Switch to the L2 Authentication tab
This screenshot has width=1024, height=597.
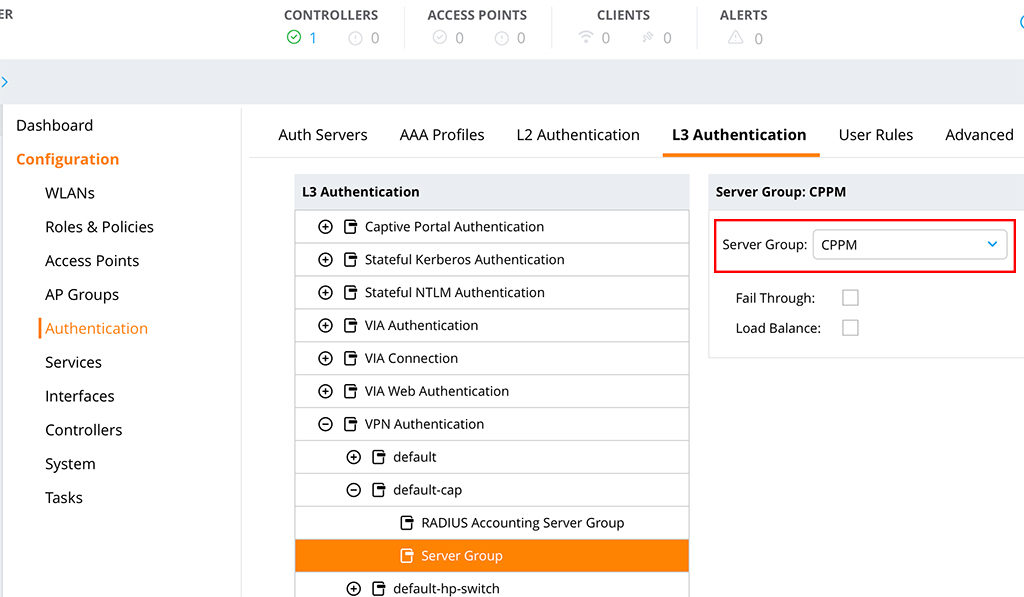click(578, 134)
